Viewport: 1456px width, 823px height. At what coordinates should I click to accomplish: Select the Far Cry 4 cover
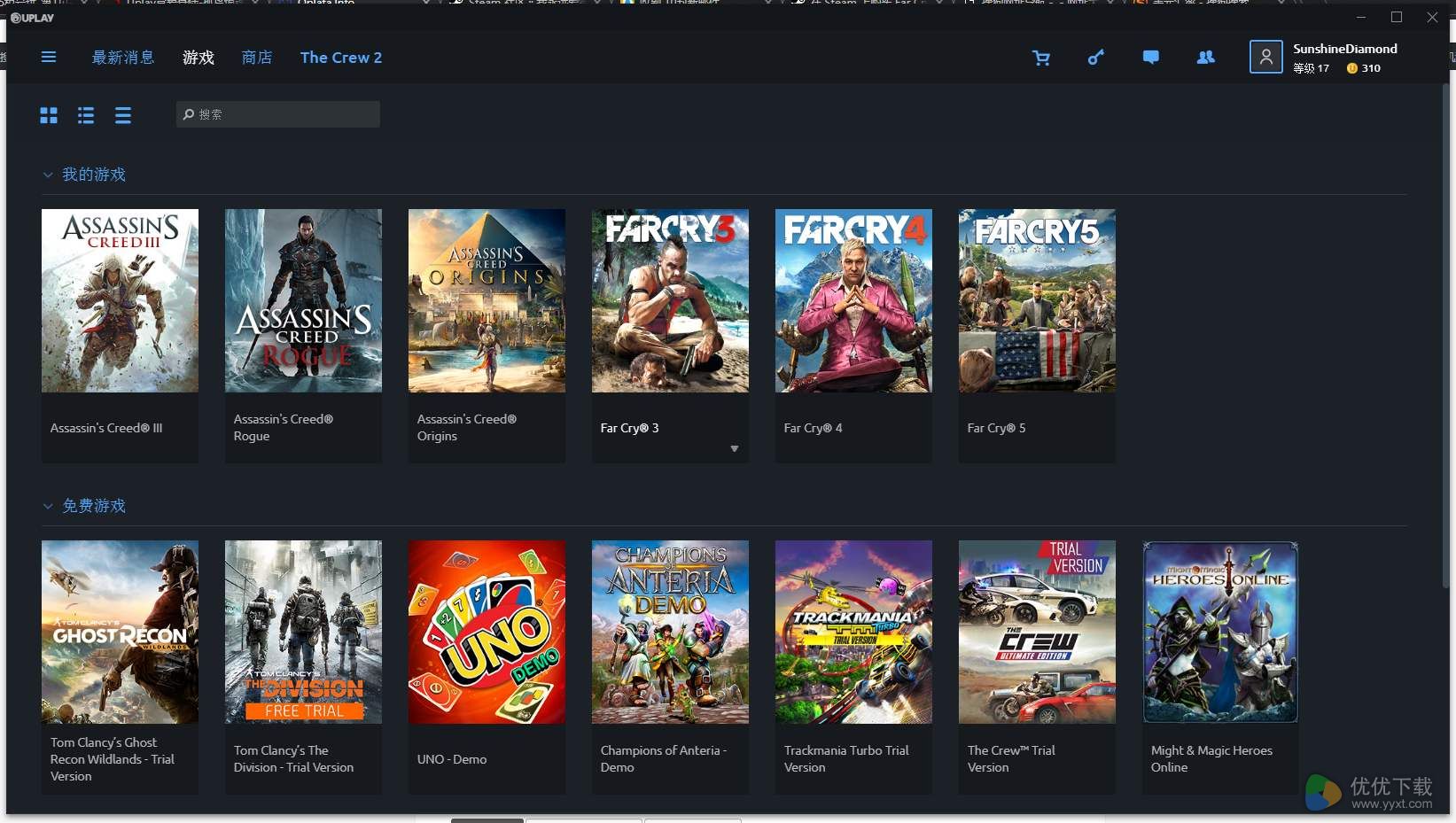coord(853,301)
